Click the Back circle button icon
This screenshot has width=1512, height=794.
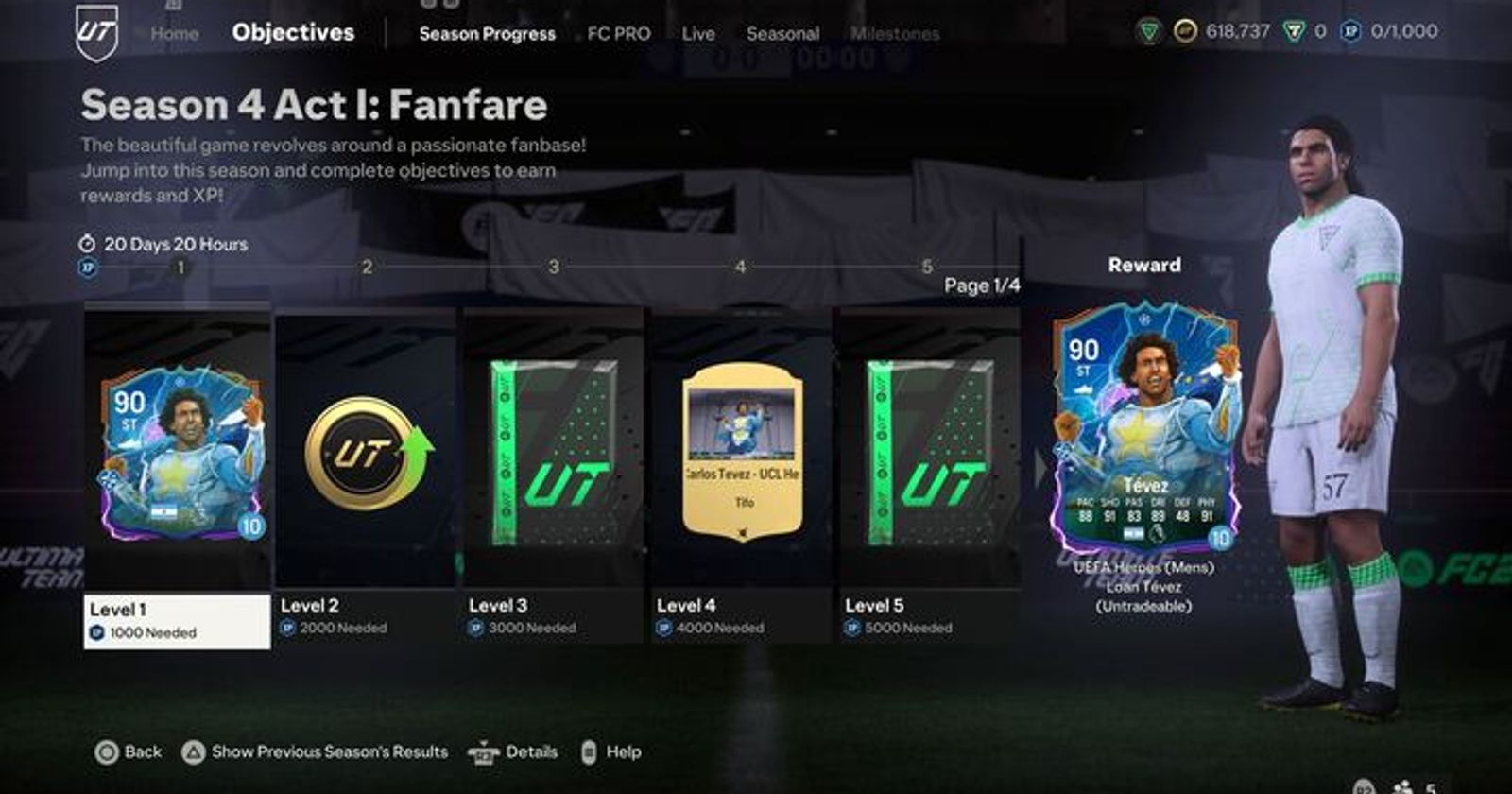tap(107, 752)
